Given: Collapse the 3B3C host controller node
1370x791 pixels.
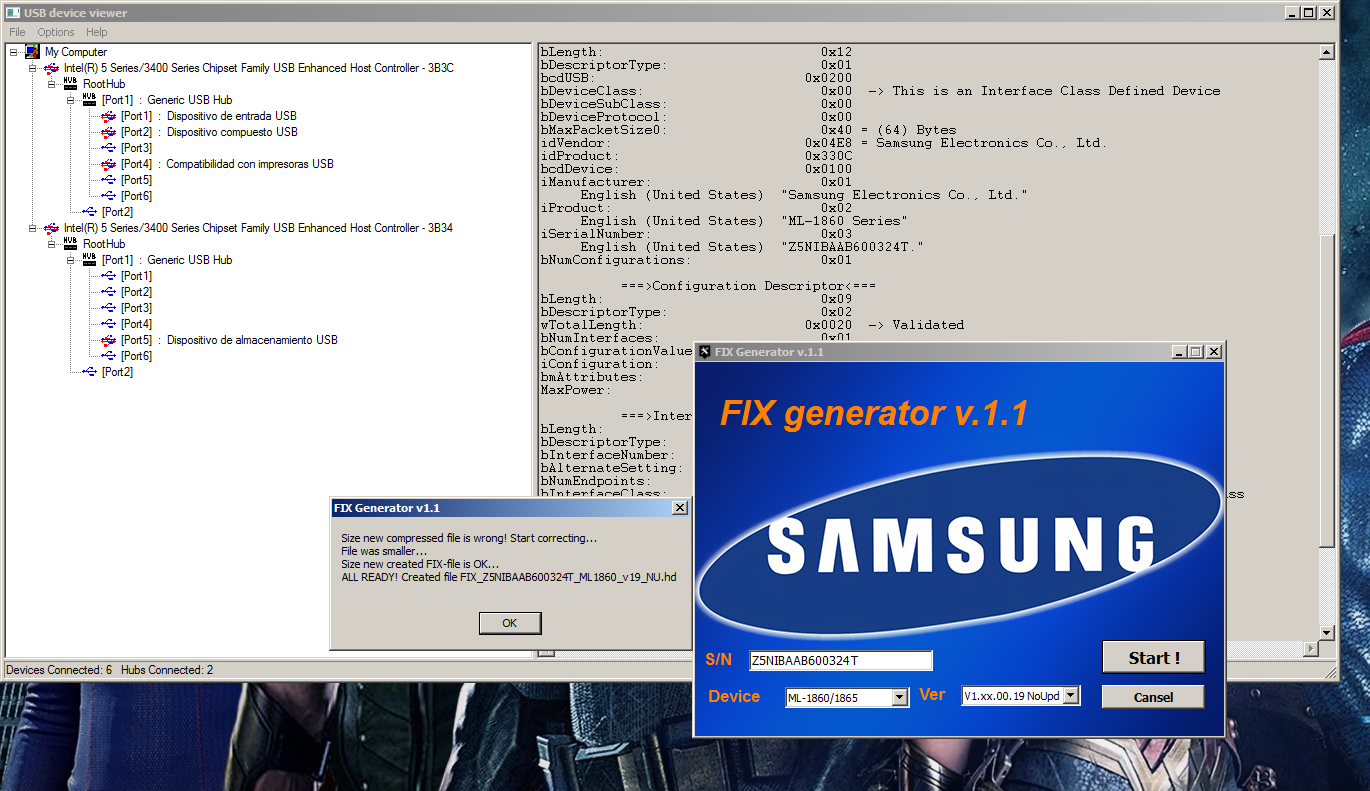Looking at the screenshot, I should tap(33, 68).
